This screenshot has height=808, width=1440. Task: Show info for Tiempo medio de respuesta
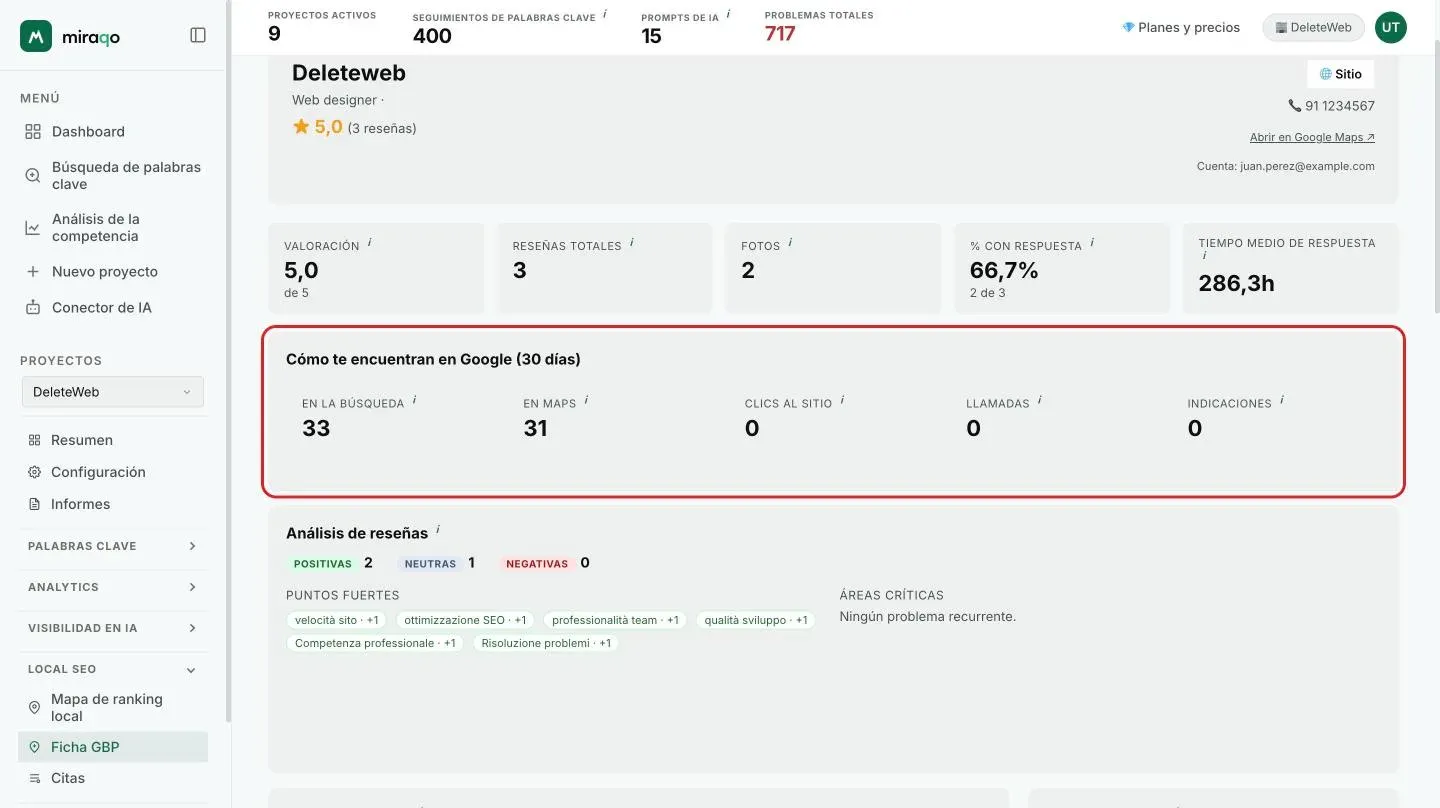pyautogui.click(x=1204, y=256)
